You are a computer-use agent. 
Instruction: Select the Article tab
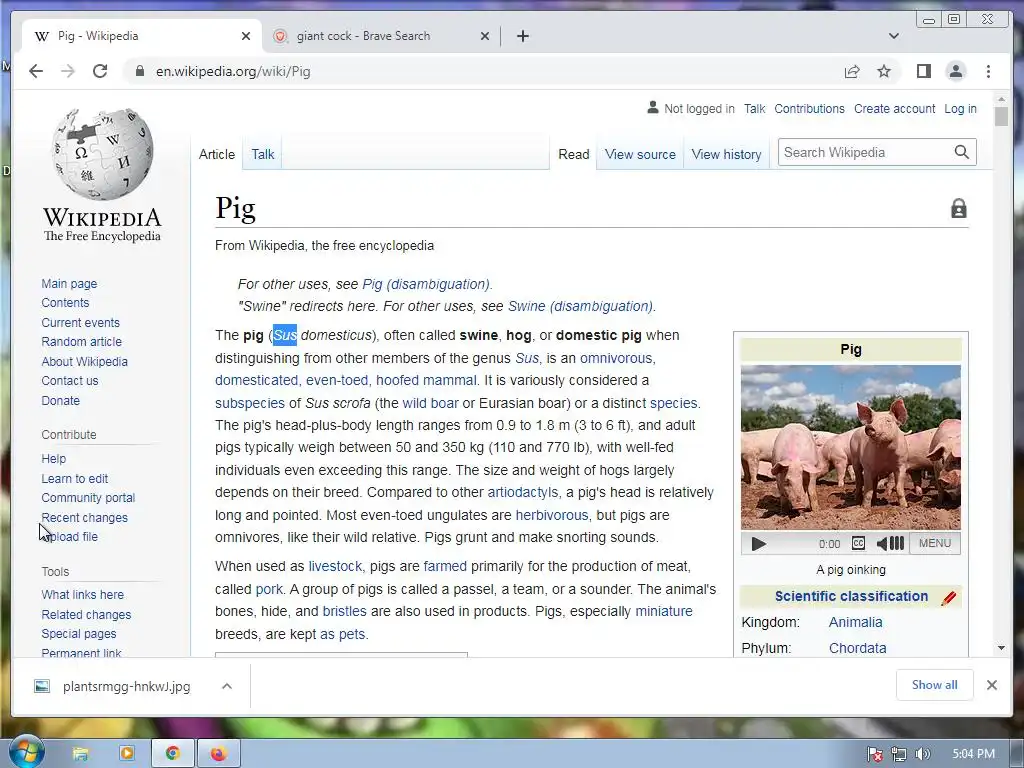click(217, 154)
